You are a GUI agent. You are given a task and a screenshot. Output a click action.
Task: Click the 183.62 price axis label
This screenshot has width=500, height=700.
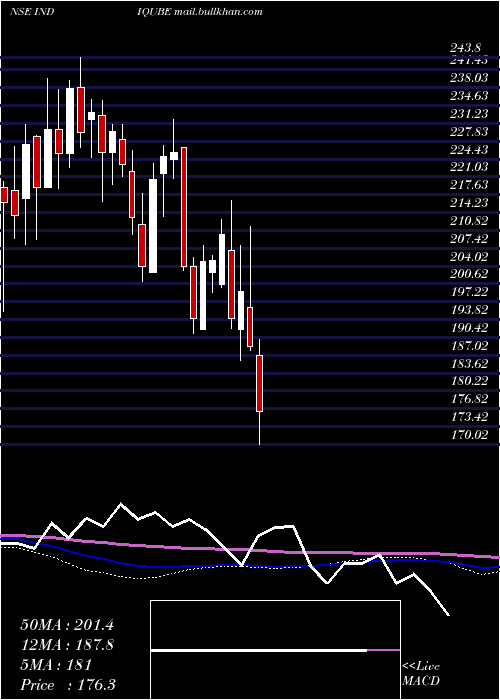click(468, 363)
